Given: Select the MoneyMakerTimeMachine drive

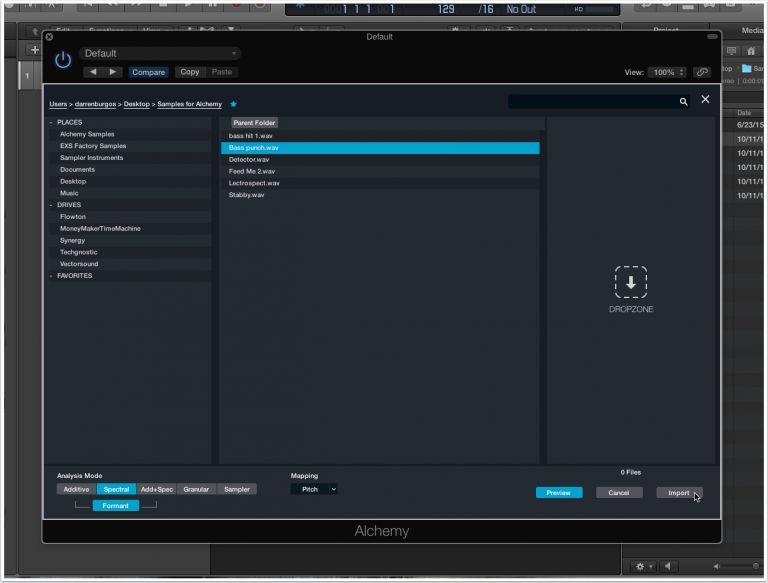Looking at the screenshot, I should 100,228.
